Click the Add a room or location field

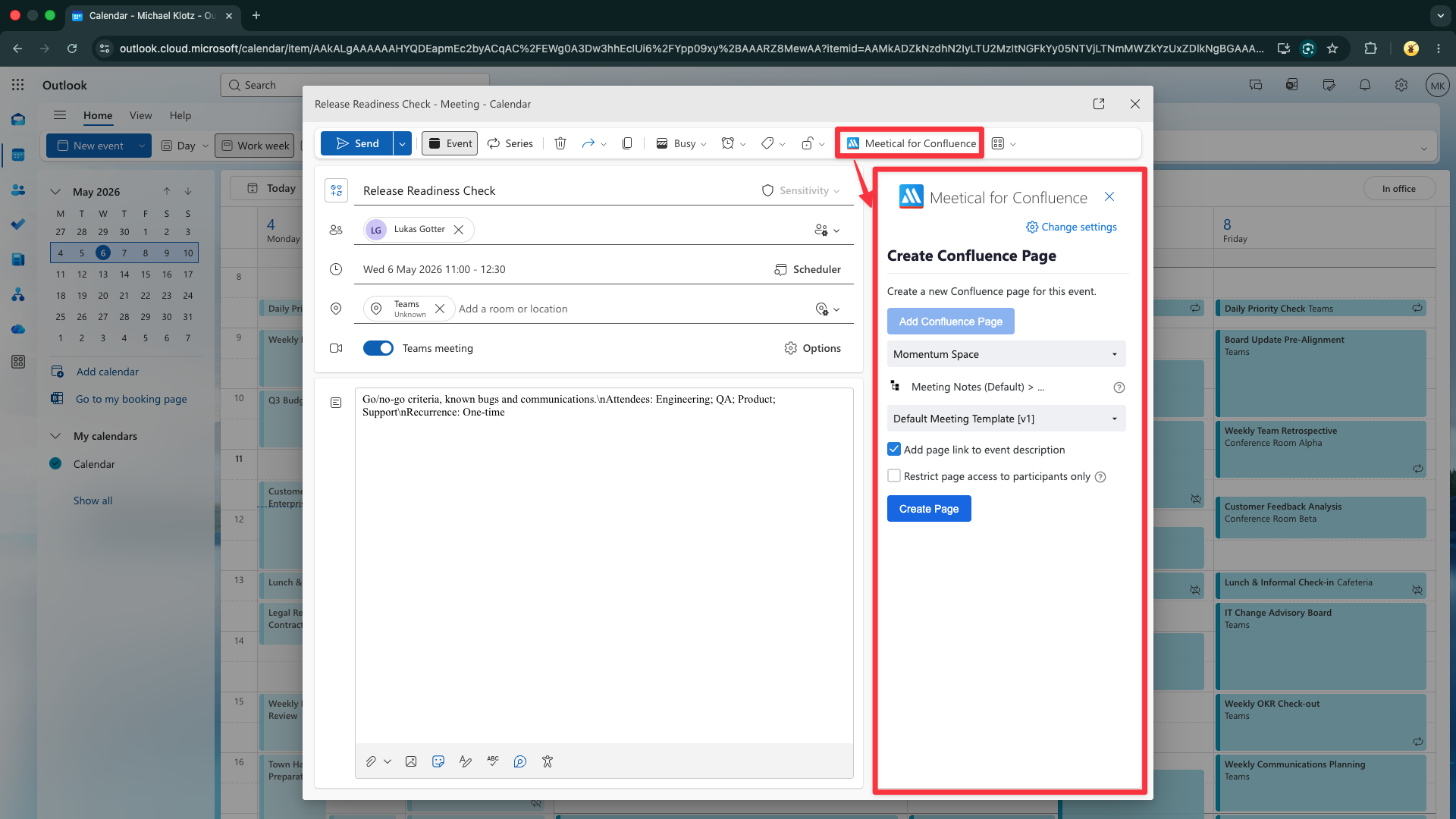[513, 309]
